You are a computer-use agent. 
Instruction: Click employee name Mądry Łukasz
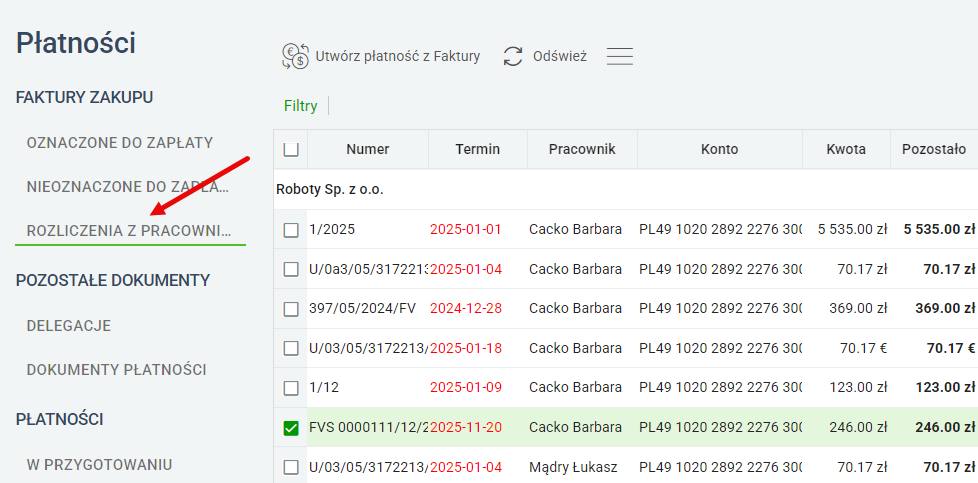pyautogui.click(x=575, y=467)
